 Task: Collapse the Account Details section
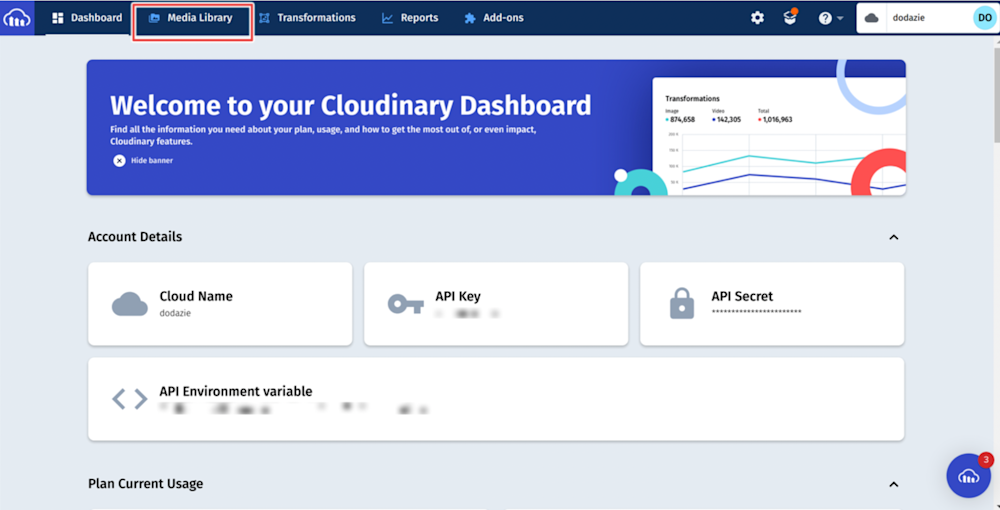tap(893, 237)
